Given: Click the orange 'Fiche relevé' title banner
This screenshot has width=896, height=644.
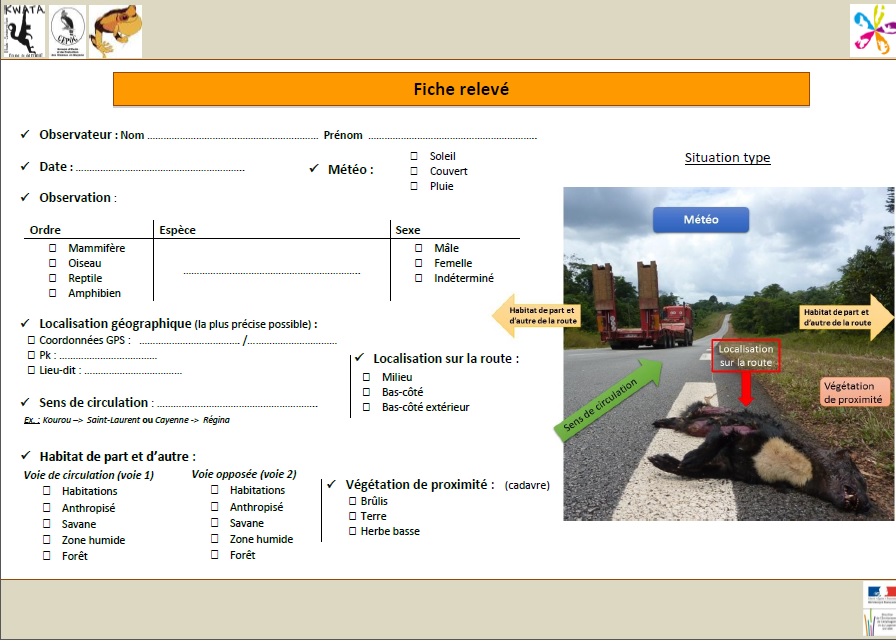Looking at the screenshot, I should tap(461, 89).
